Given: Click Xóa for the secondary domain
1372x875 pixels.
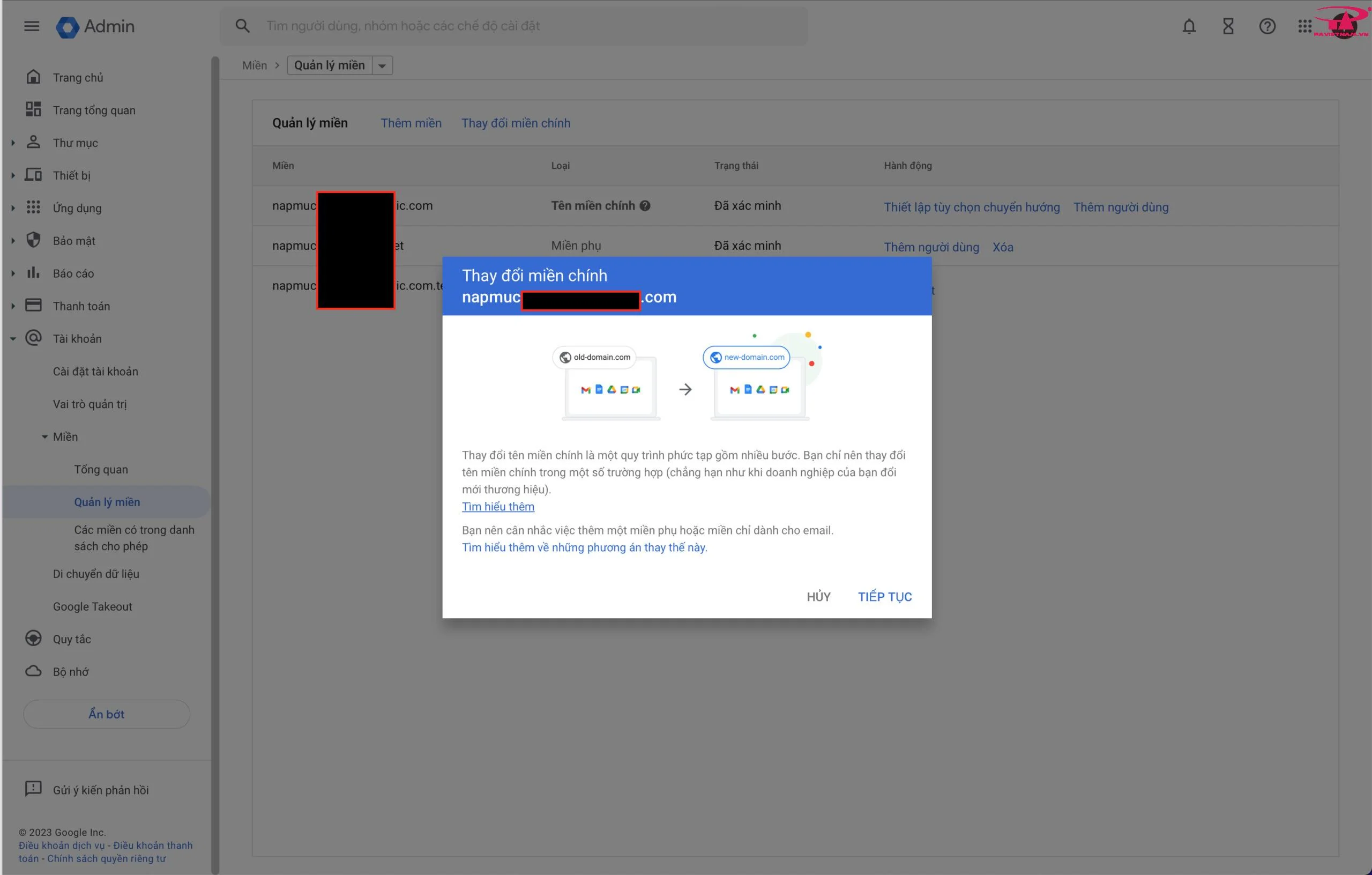Looking at the screenshot, I should point(1003,247).
